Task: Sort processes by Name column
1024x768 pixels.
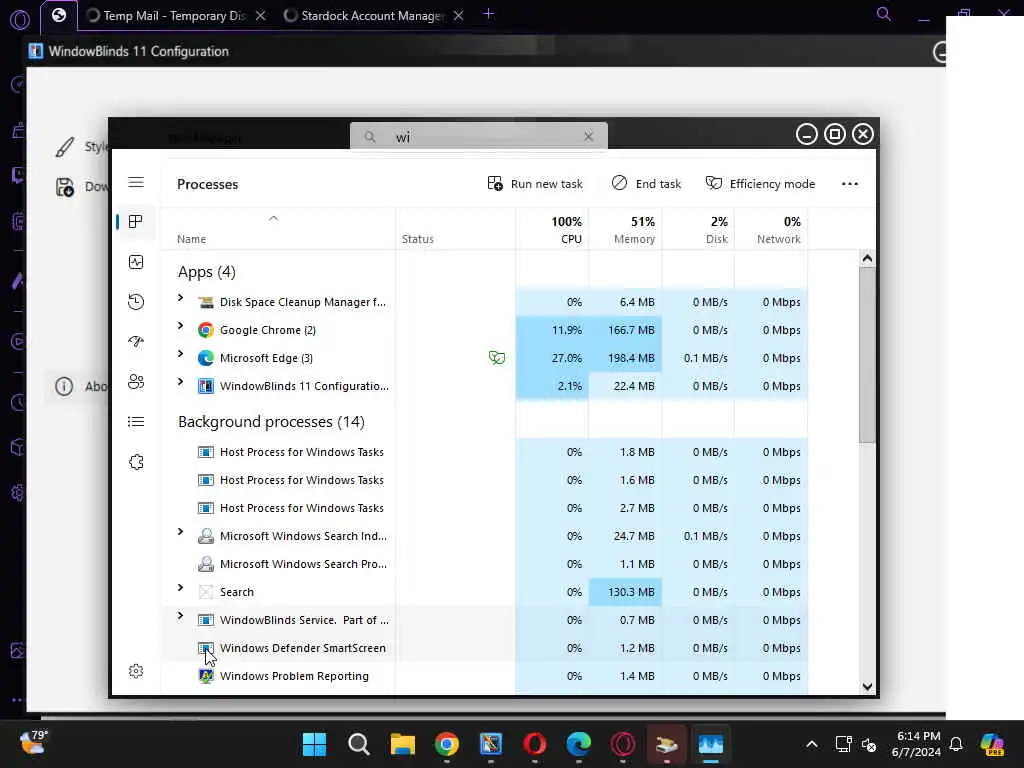Action: (x=191, y=239)
